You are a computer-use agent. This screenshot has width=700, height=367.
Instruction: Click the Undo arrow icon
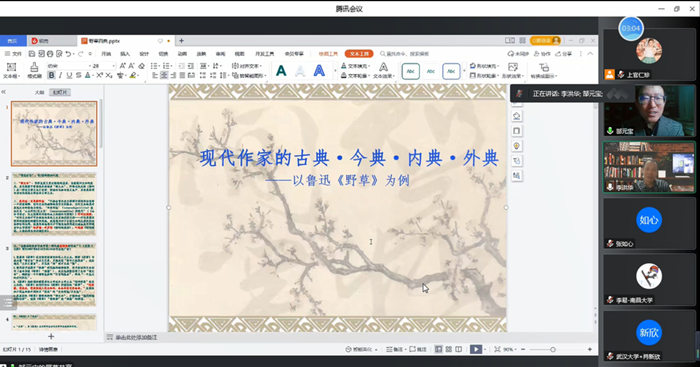68,54
